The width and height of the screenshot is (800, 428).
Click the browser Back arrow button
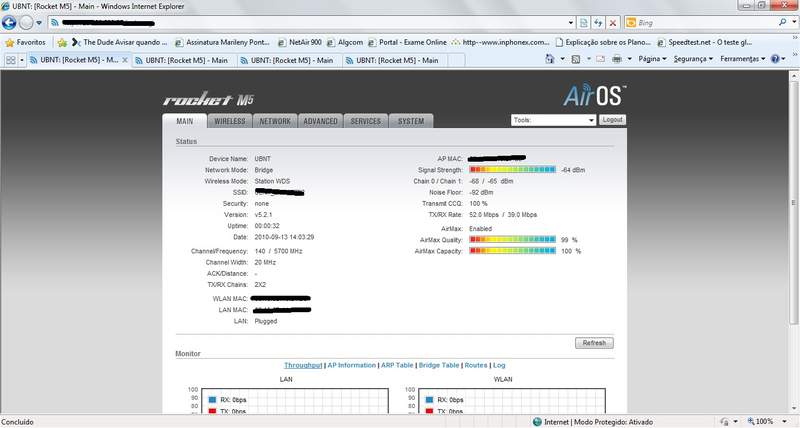[x=9, y=22]
